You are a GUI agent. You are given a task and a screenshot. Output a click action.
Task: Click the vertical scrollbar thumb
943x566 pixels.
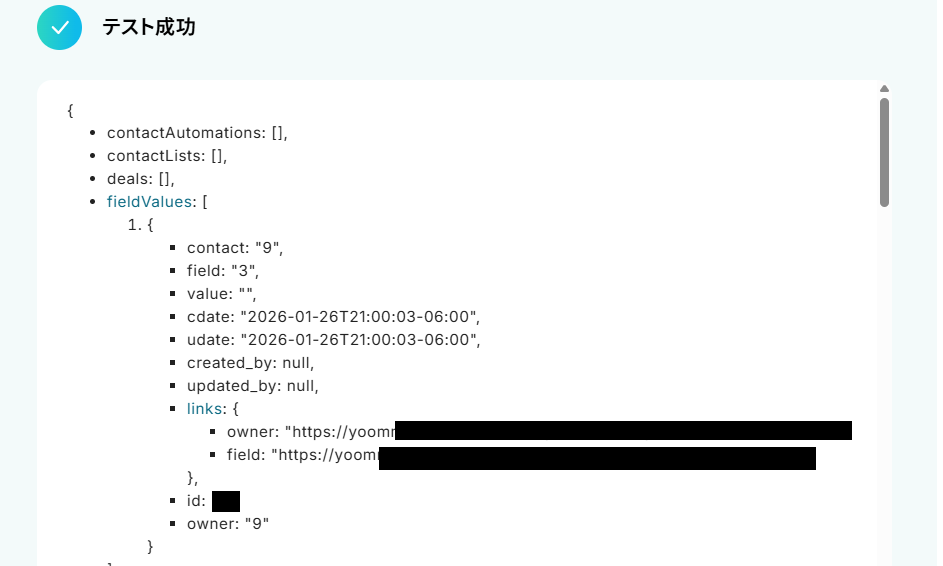(884, 153)
